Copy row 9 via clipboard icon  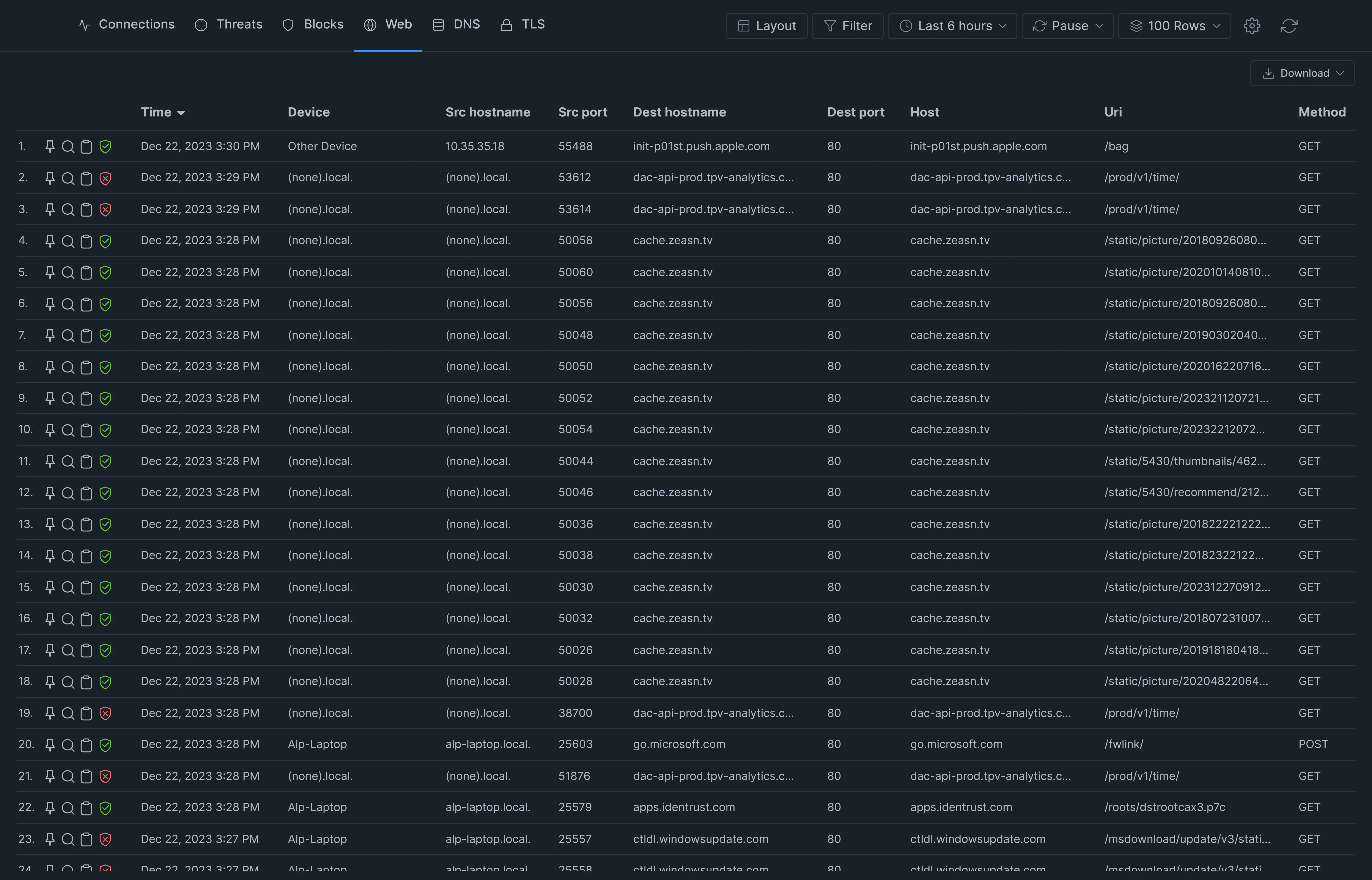tap(86, 398)
